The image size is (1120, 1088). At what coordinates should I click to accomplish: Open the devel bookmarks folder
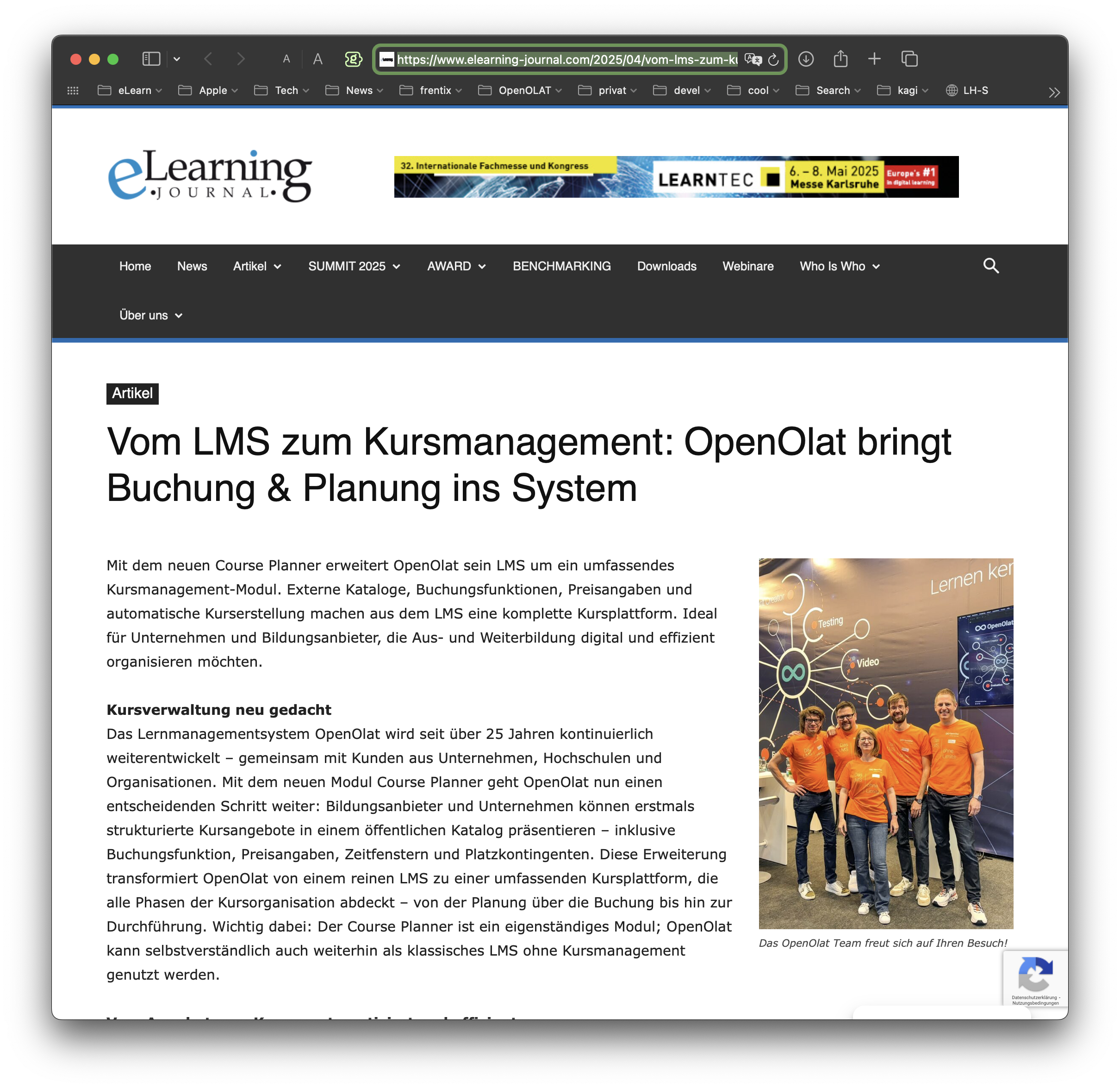pos(682,90)
